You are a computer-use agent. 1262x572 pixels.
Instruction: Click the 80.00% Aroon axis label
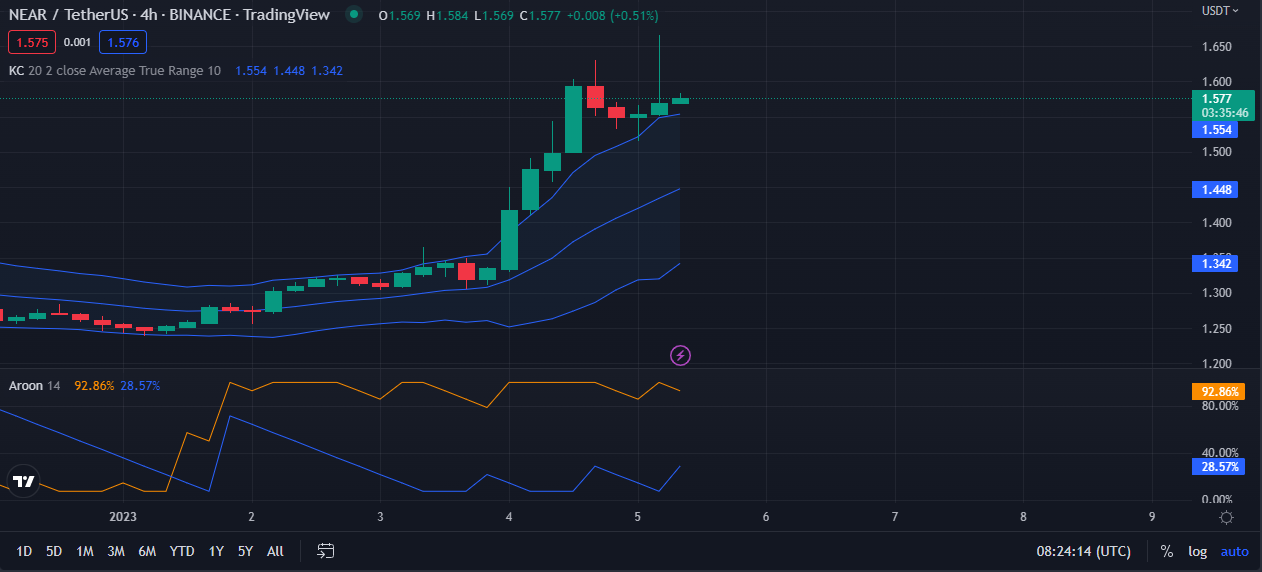[1219, 406]
